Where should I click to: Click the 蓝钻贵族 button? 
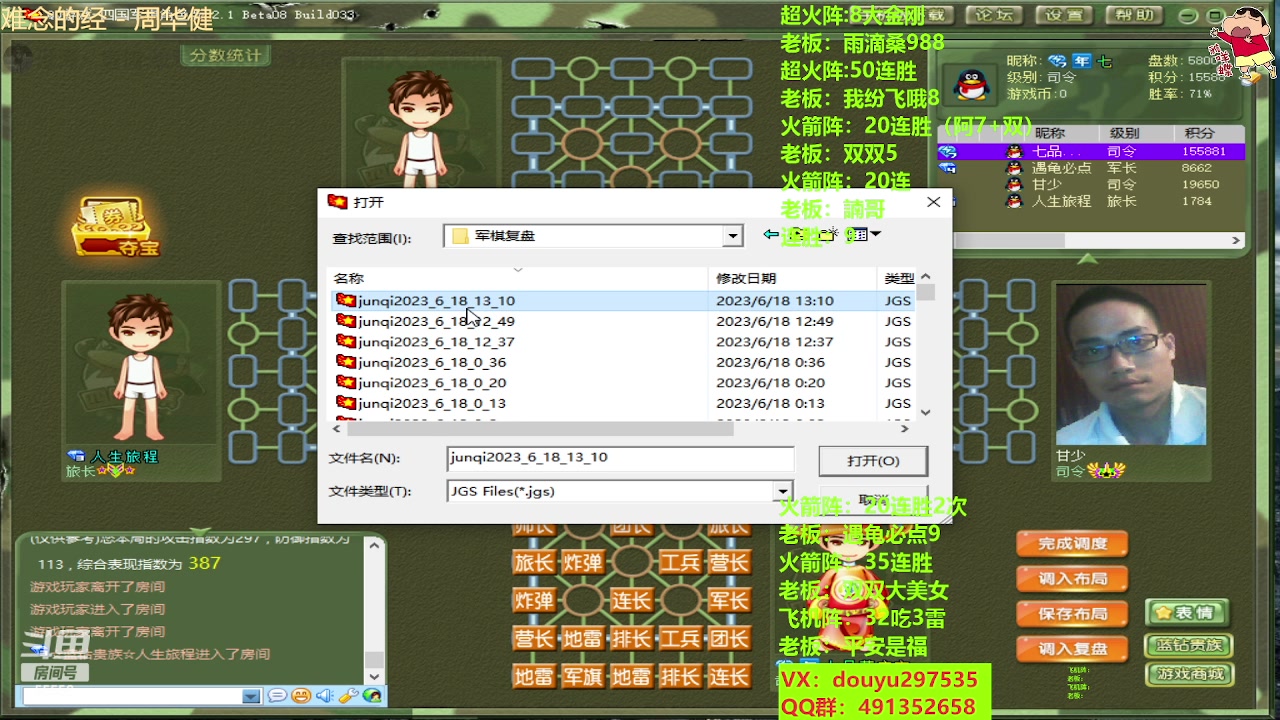point(1189,645)
